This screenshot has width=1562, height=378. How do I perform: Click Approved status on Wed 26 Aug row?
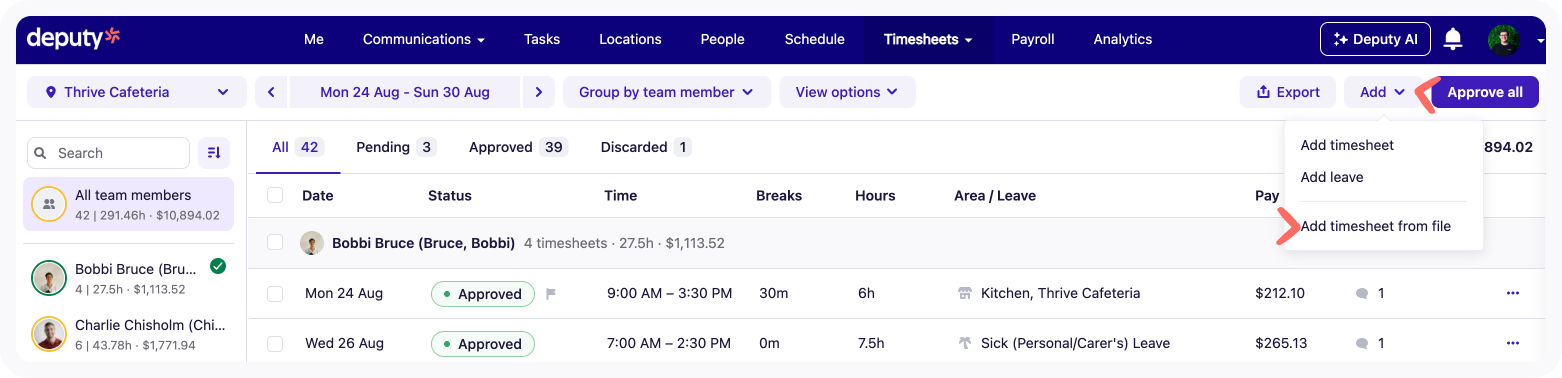click(483, 344)
